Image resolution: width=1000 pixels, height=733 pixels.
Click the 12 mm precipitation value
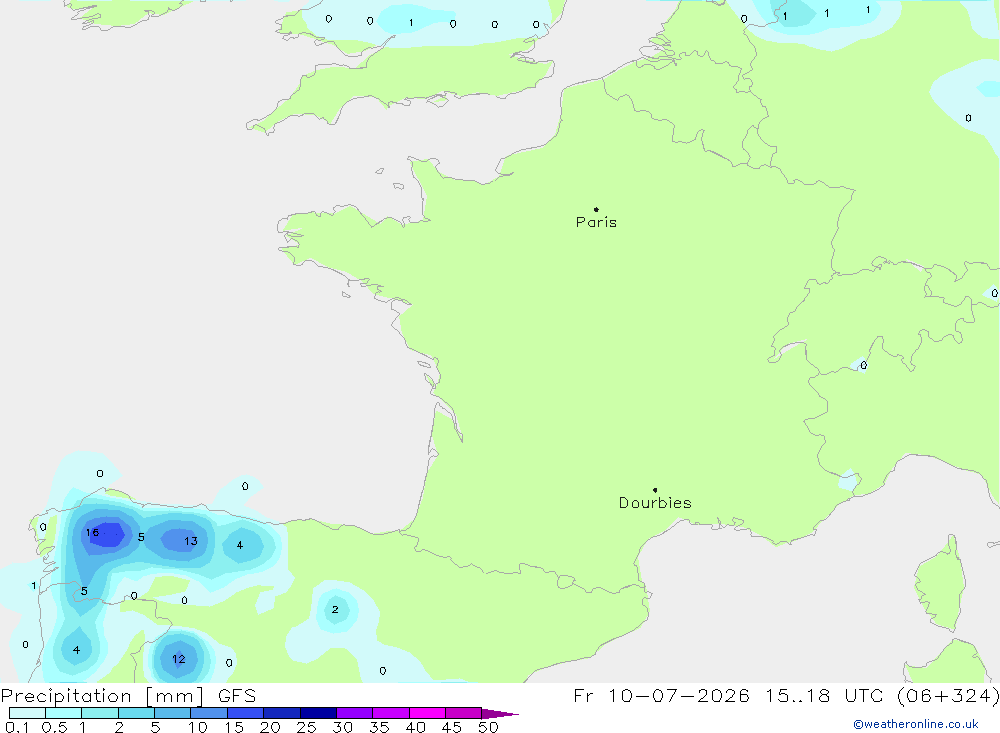pyautogui.click(x=179, y=659)
